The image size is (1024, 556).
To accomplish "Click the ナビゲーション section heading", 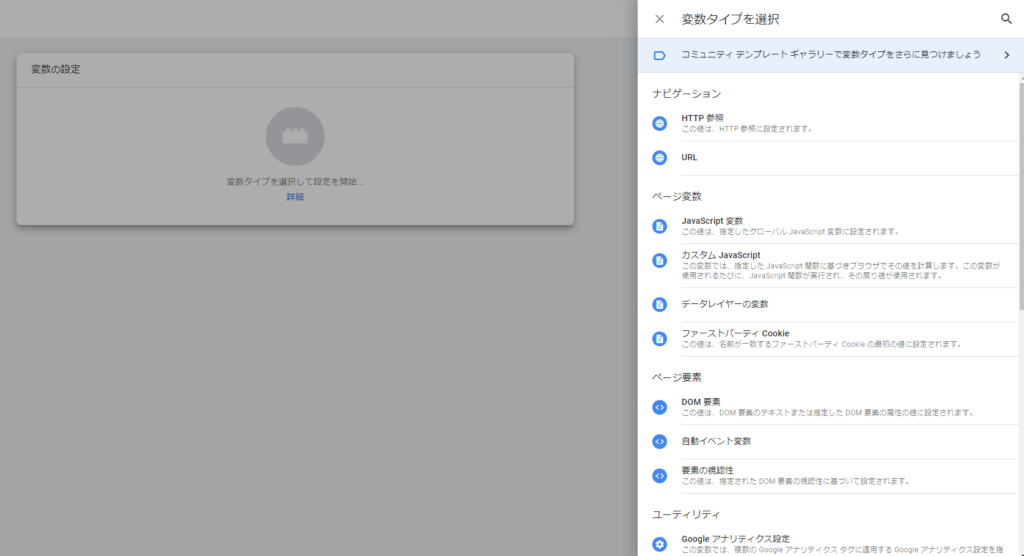I will click(x=686, y=93).
